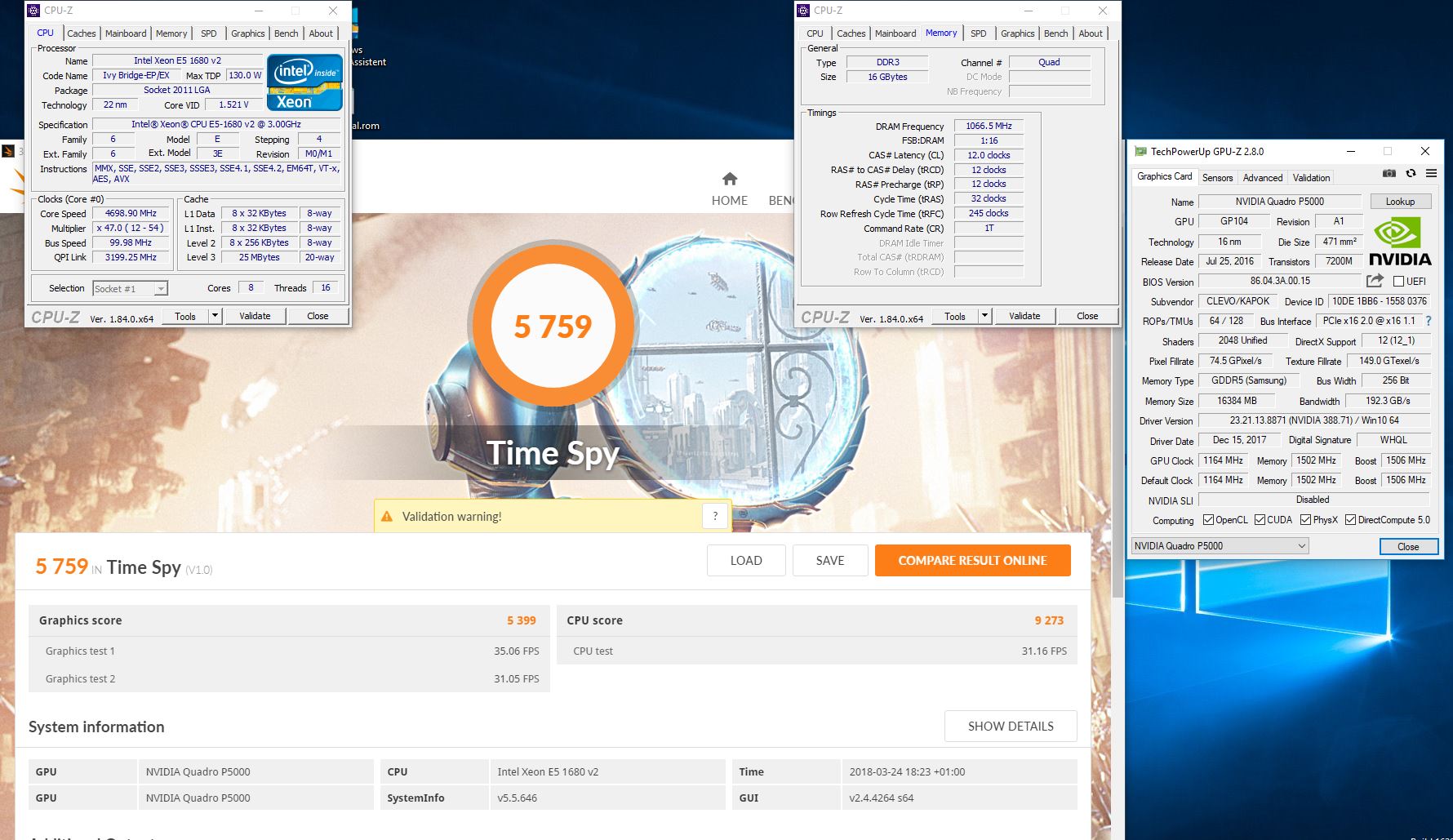Open the Bench tab in left CPU-Z
Image resolution: width=1453 pixels, height=840 pixels.
(x=286, y=33)
